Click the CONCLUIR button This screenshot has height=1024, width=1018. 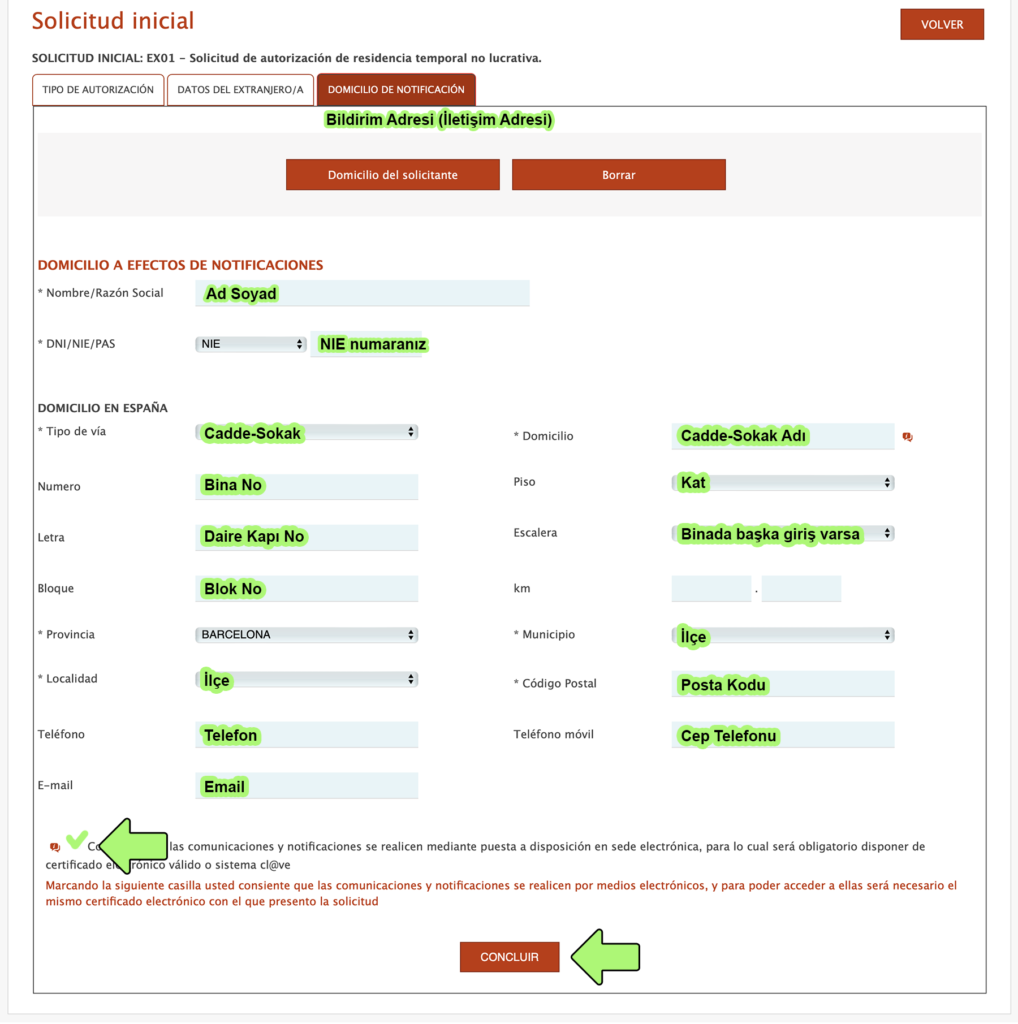(509, 957)
